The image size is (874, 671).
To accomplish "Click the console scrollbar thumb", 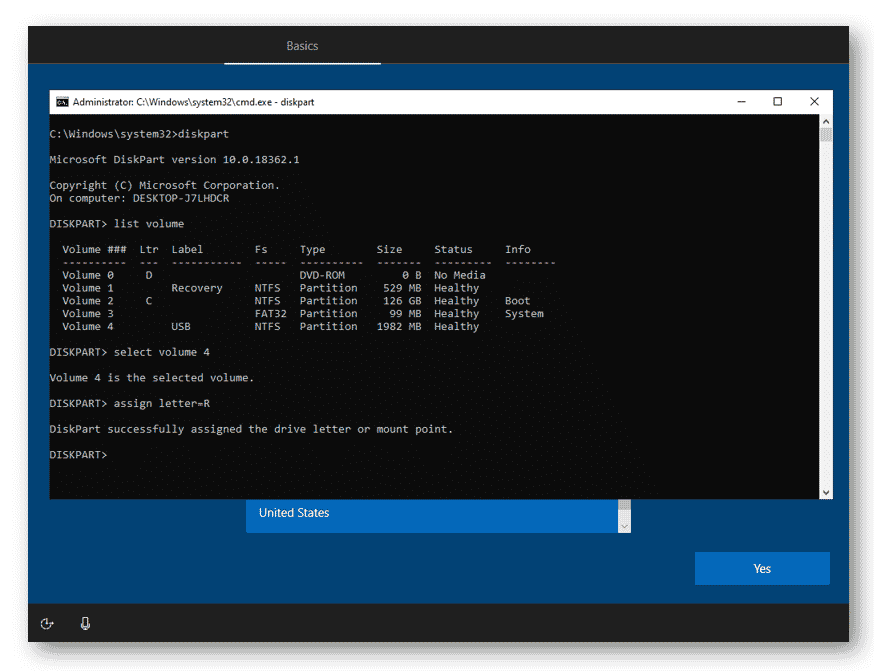I will (x=826, y=134).
